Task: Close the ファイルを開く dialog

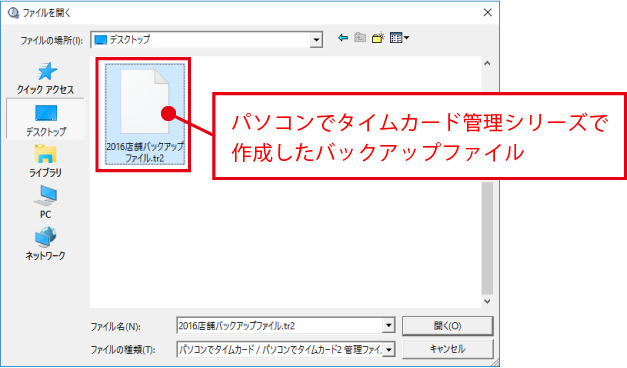Action: [487, 12]
